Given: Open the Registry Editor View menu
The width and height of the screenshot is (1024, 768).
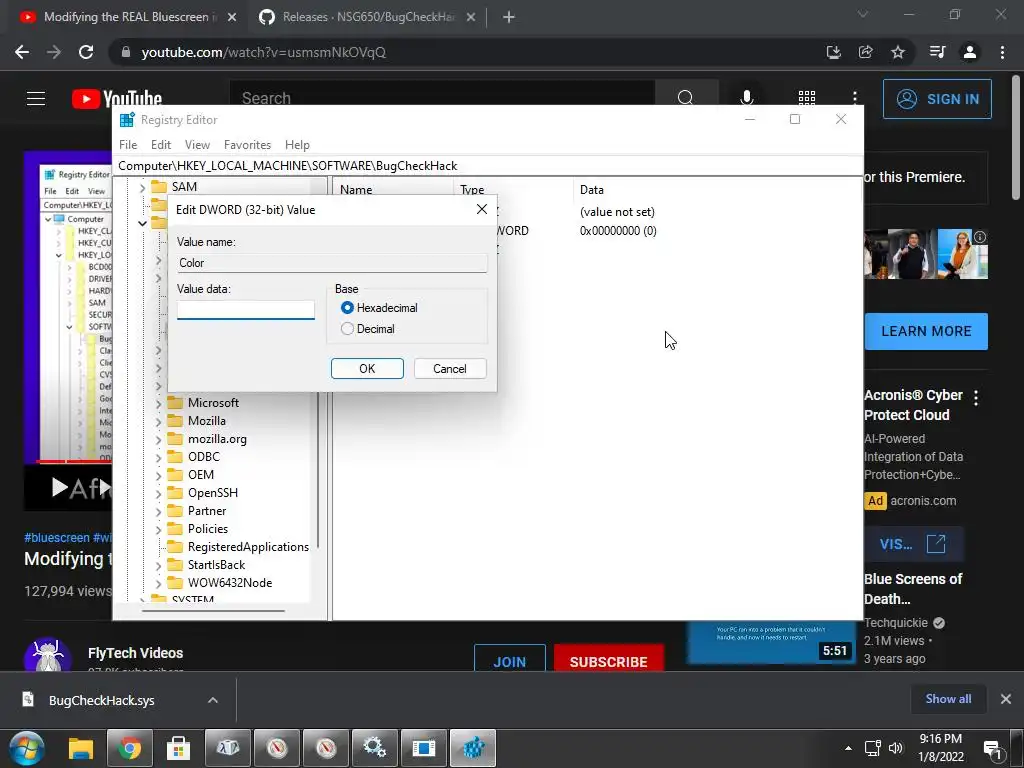Looking at the screenshot, I should coord(197,144).
